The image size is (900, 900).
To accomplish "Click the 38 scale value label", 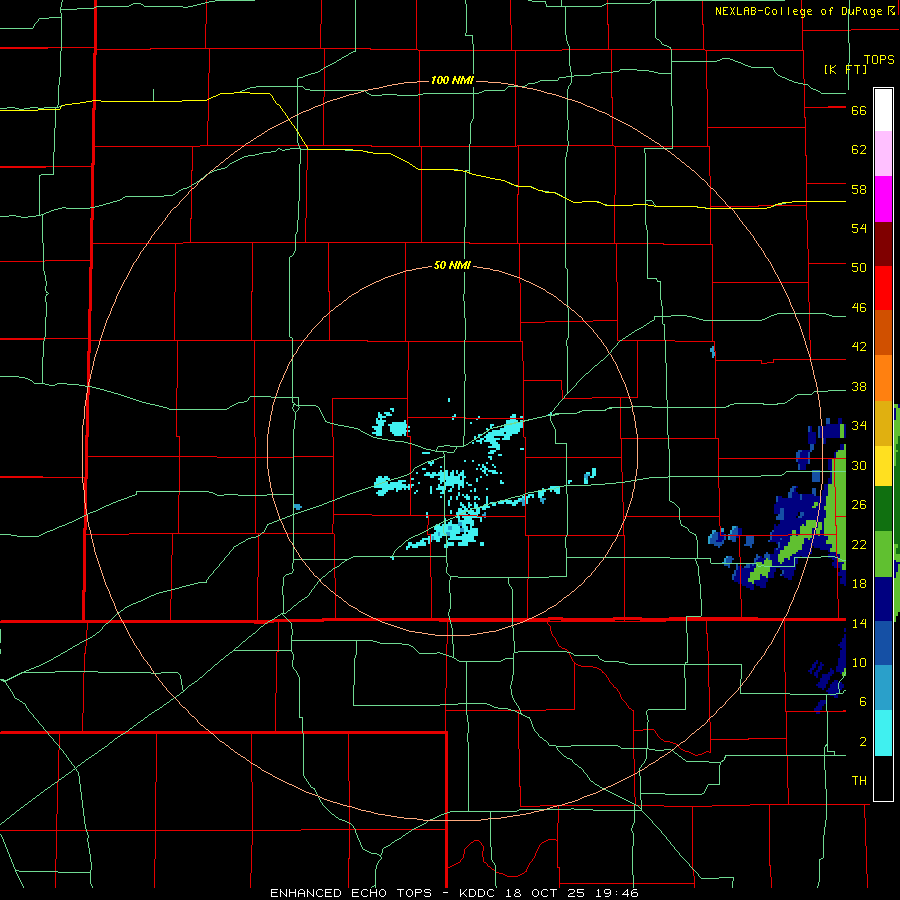I will pos(859,386).
